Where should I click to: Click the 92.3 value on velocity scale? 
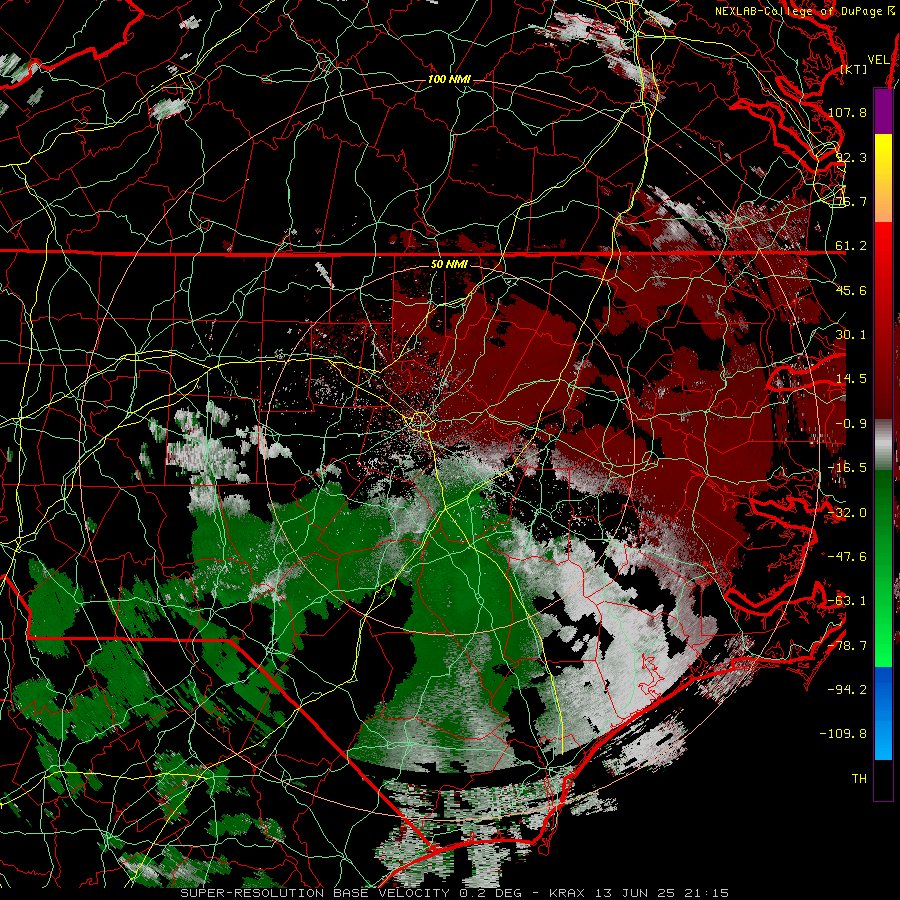point(851,157)
